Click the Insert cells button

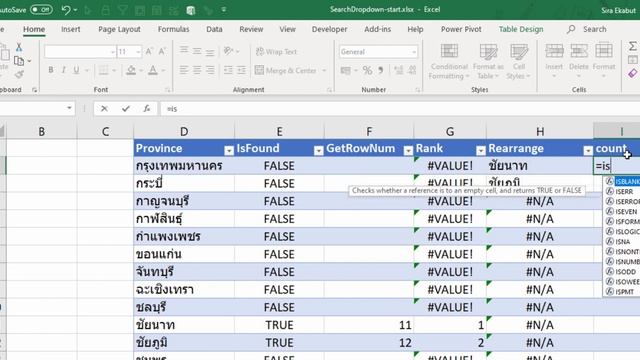[554, 61]
